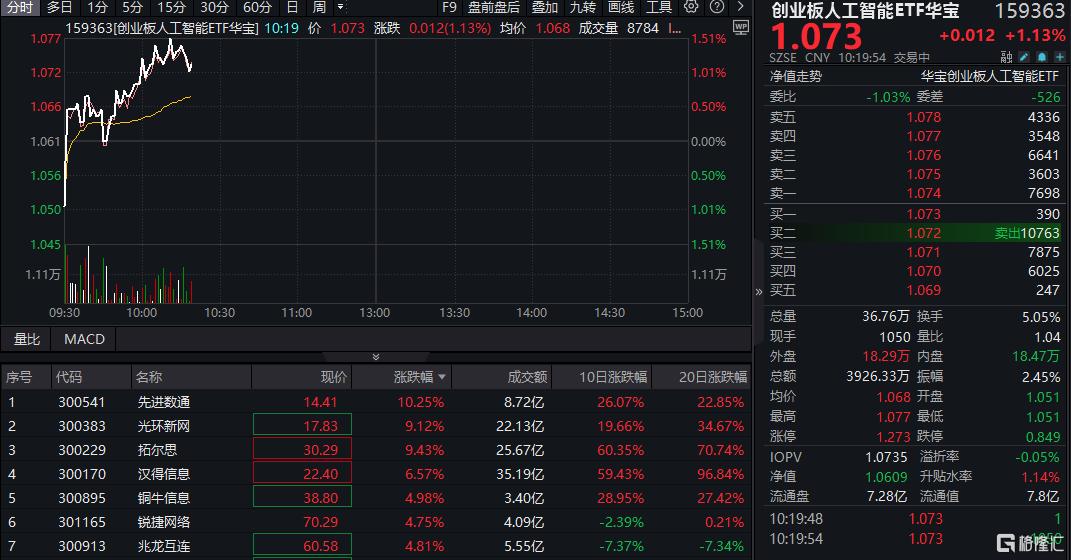Switch to 多日 multi-day chart tab
This screenshot has height=560, width=1071.
pyautogui.click(x=59, y=8)
